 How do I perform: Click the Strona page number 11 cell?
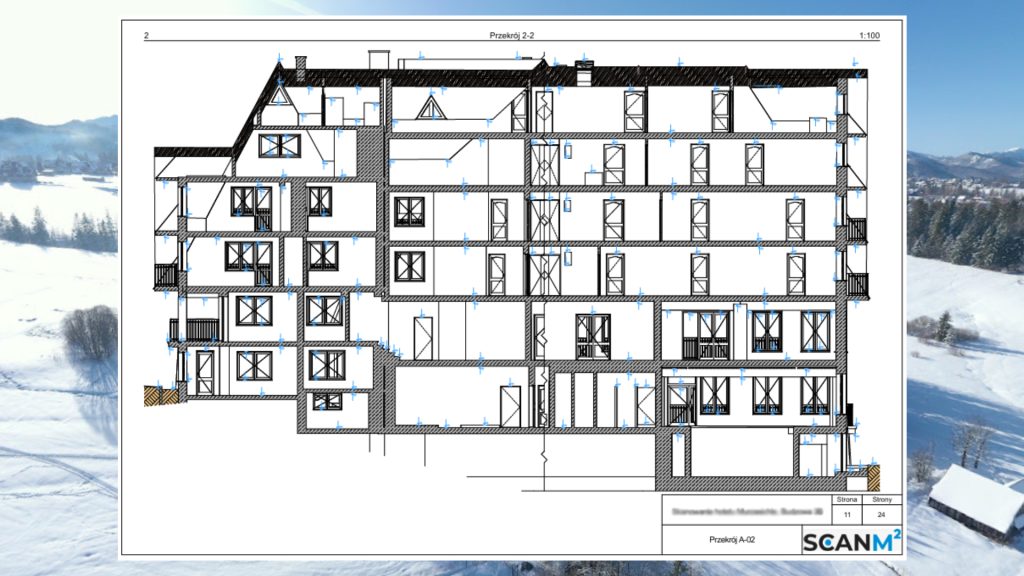[x=846, y=516]
